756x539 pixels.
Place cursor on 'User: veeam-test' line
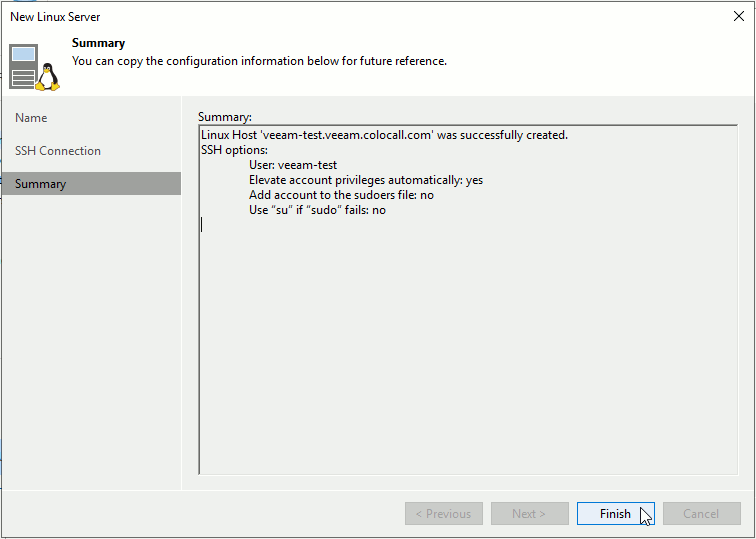[293, 165]
